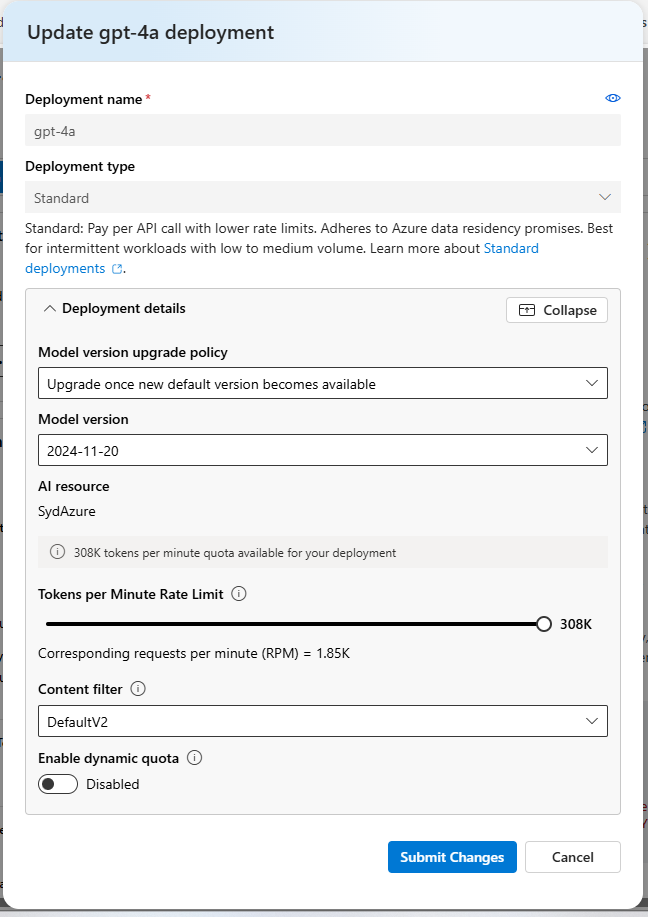The width and height of the screenshot is (648, 917).
Task: Click the gpt-4a deployment name field
Action: pos(322,130)
